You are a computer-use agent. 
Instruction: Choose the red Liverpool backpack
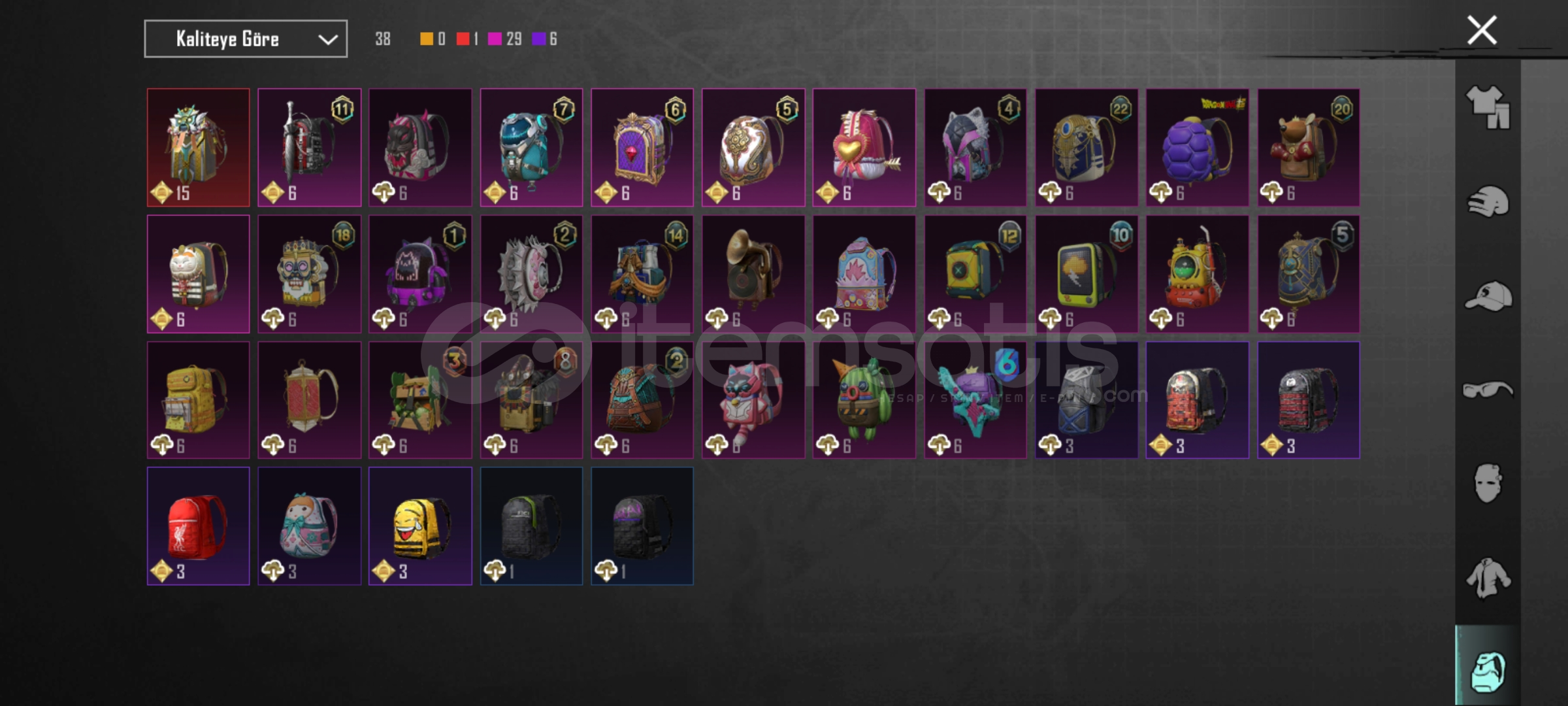199,526
